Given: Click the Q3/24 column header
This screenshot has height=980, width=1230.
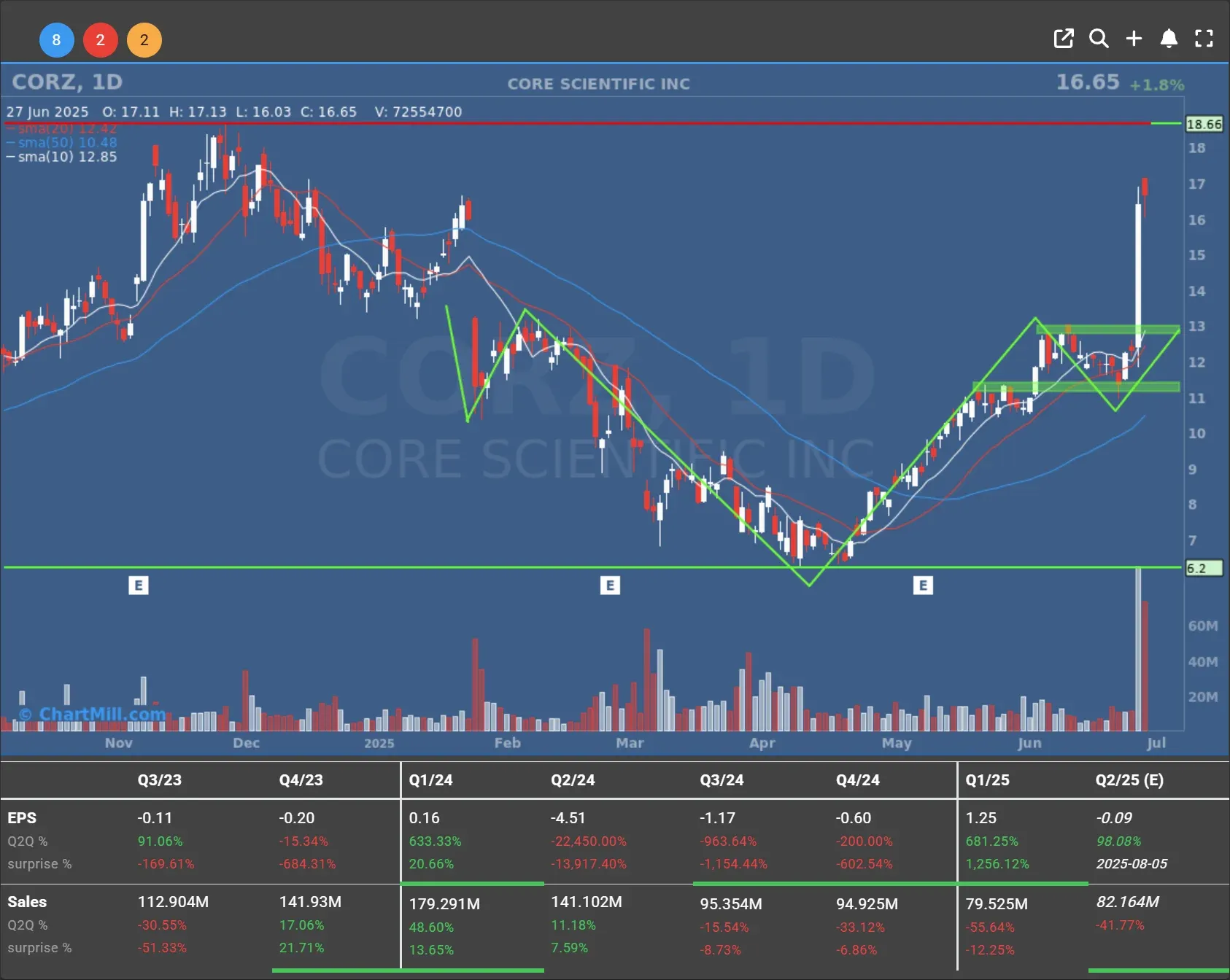Looking at the screenshot, I should click(x=722, y=779).
